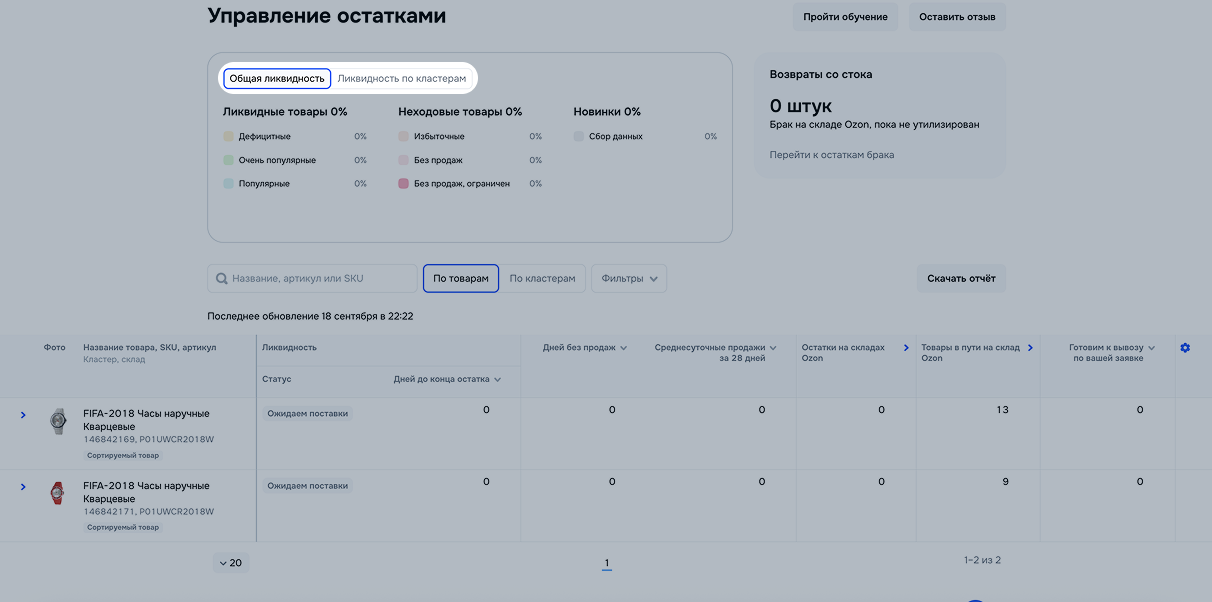The image size is (1212, 602).
Task: Change rows per page from 20
Action: (x=229, y=563)
